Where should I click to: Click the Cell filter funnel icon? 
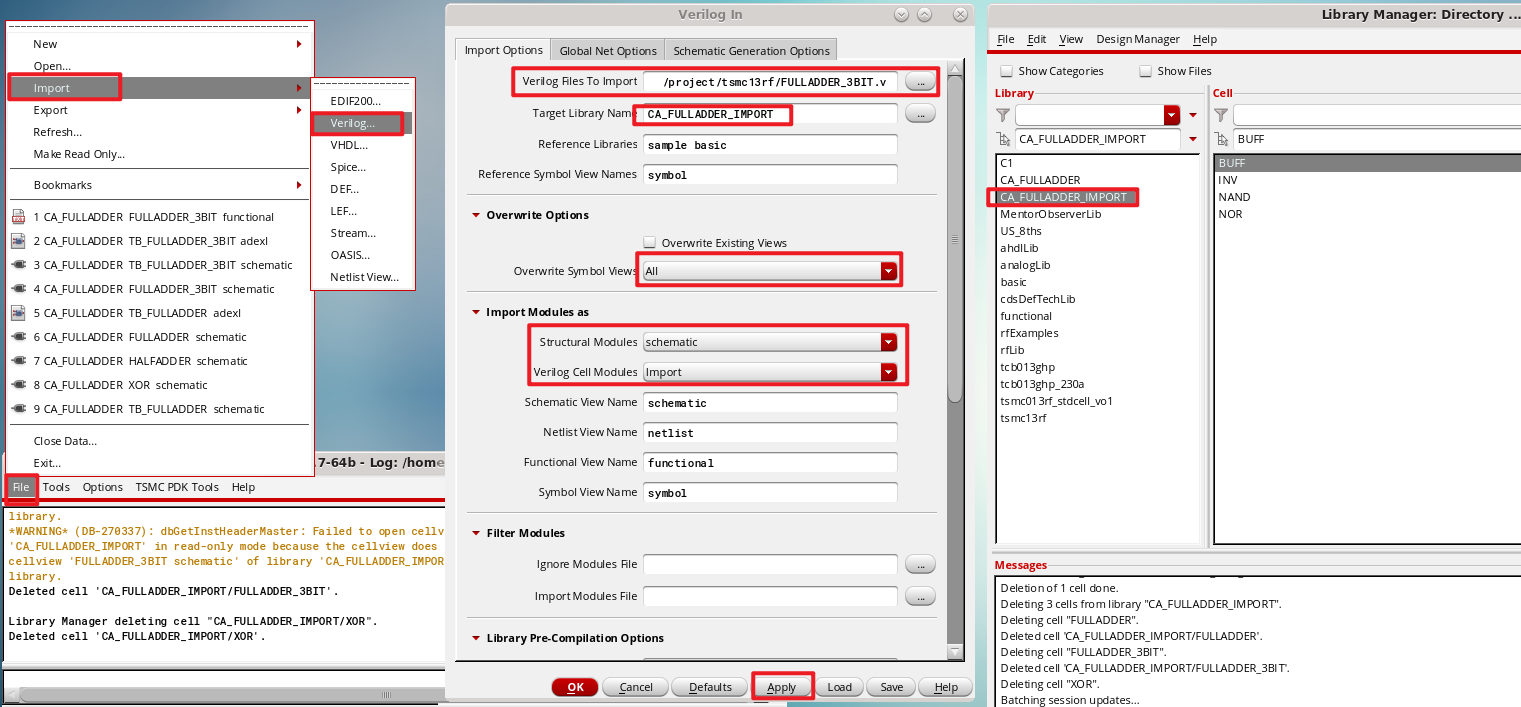pos(1222,114)
